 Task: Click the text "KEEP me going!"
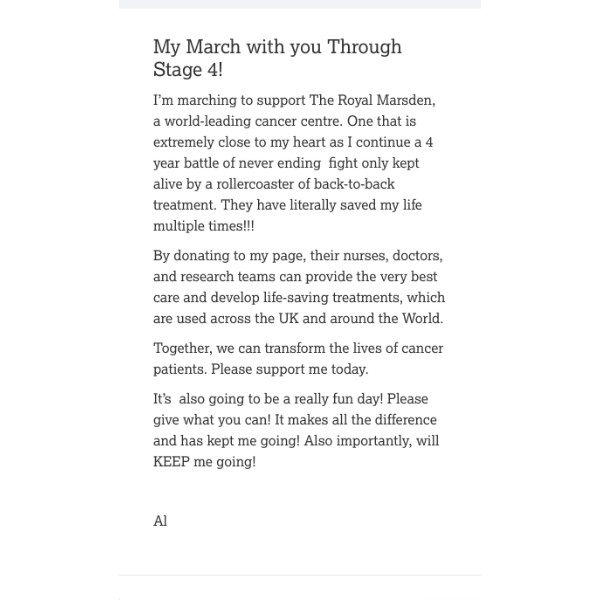tap(204, 462)
